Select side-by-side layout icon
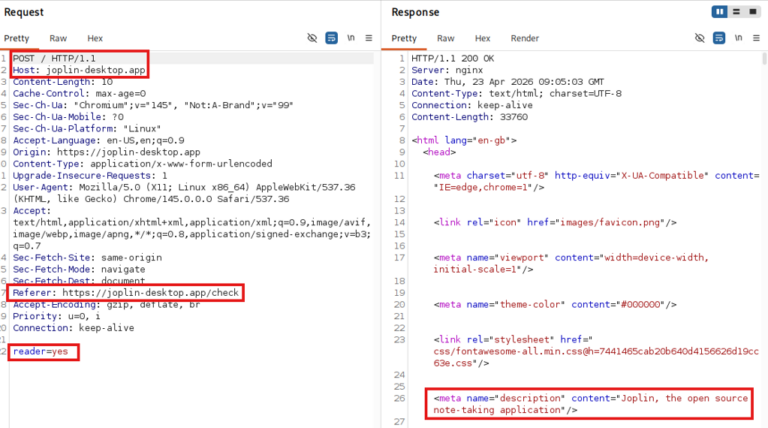768x428 pixels. (720, 12)
